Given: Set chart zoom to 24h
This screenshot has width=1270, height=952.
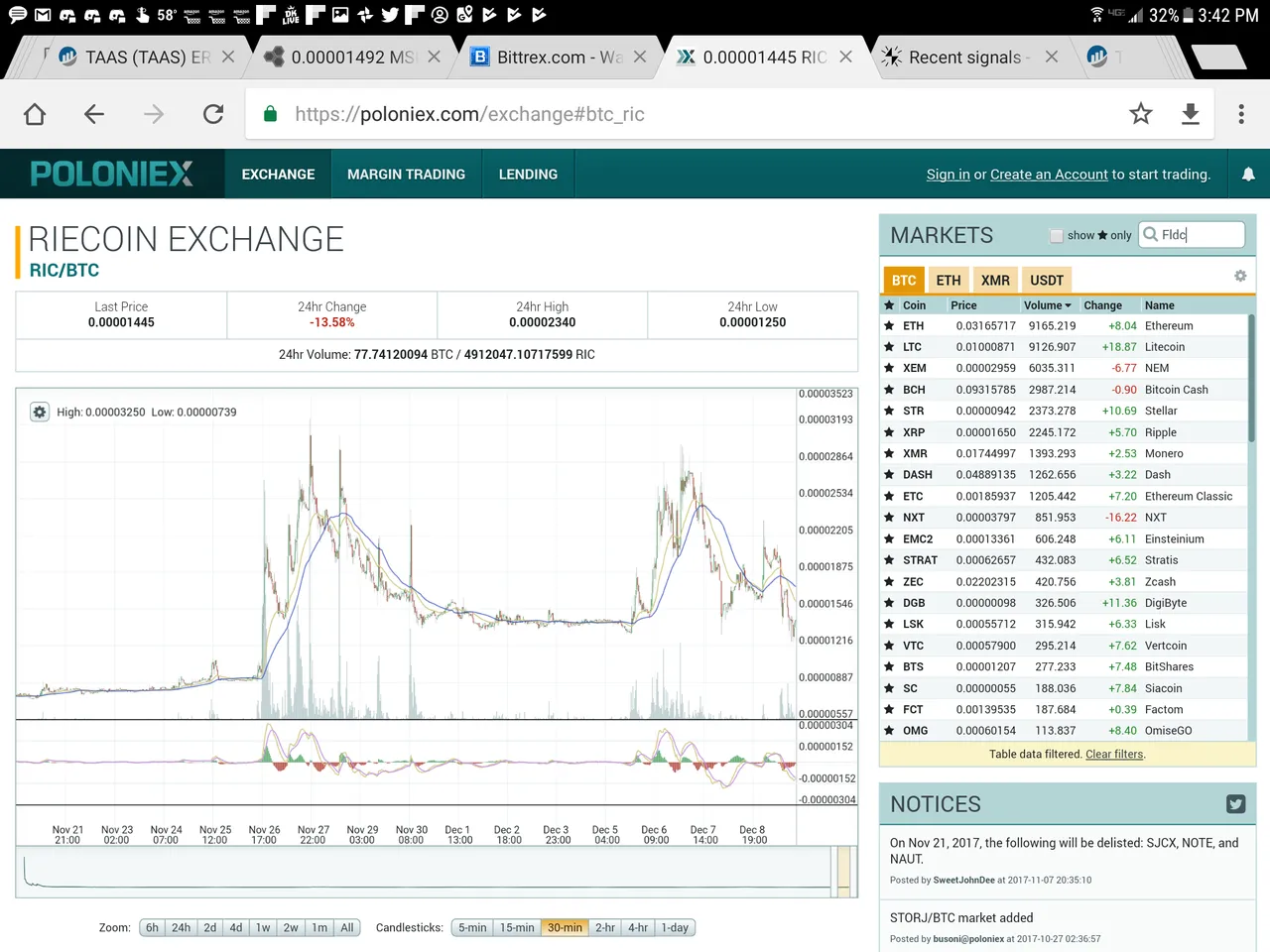Looking at the screenshot, I should (181, 928).
